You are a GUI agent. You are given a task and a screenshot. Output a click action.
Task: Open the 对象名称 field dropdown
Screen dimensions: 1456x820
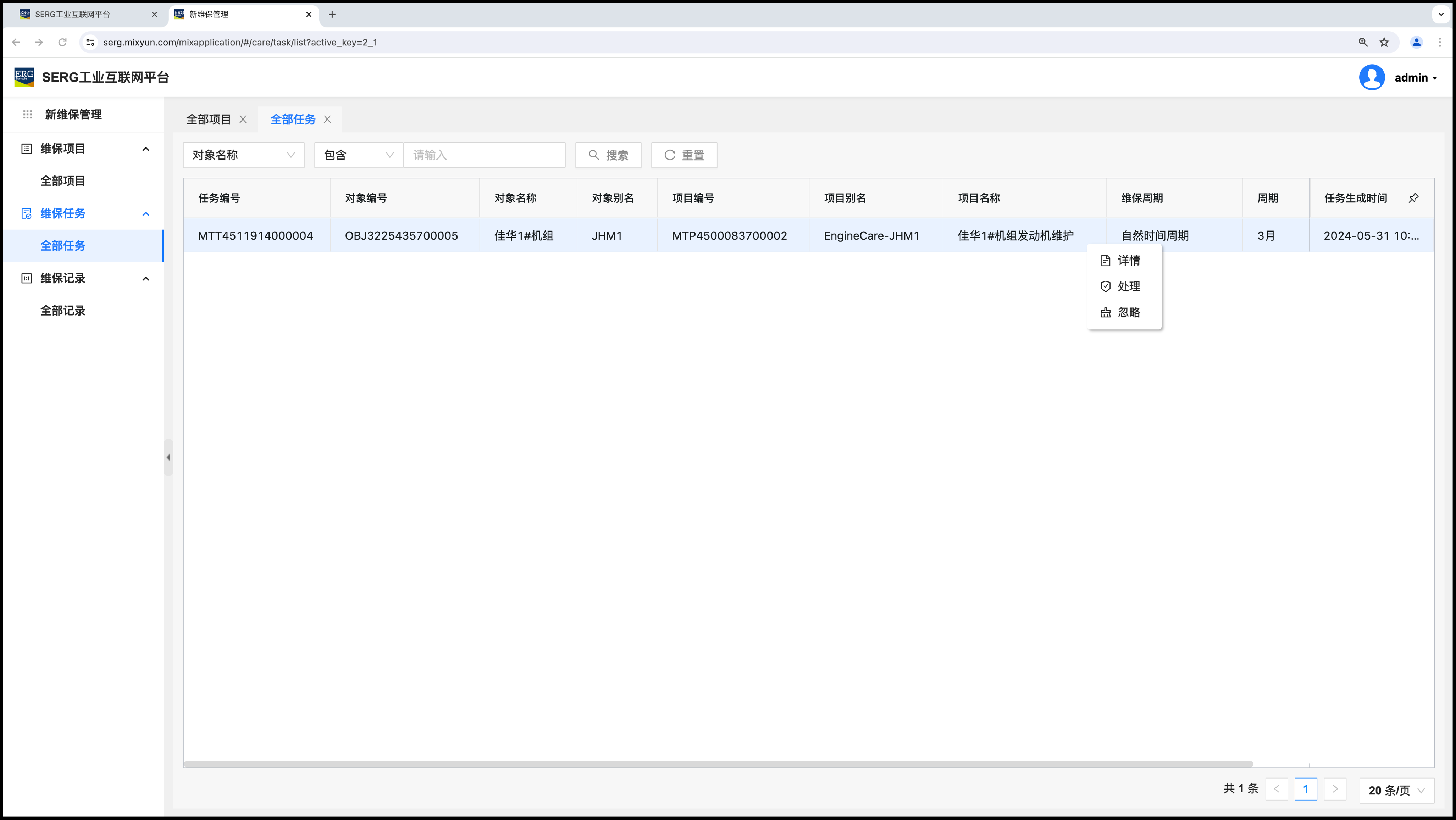click(244, 155)
